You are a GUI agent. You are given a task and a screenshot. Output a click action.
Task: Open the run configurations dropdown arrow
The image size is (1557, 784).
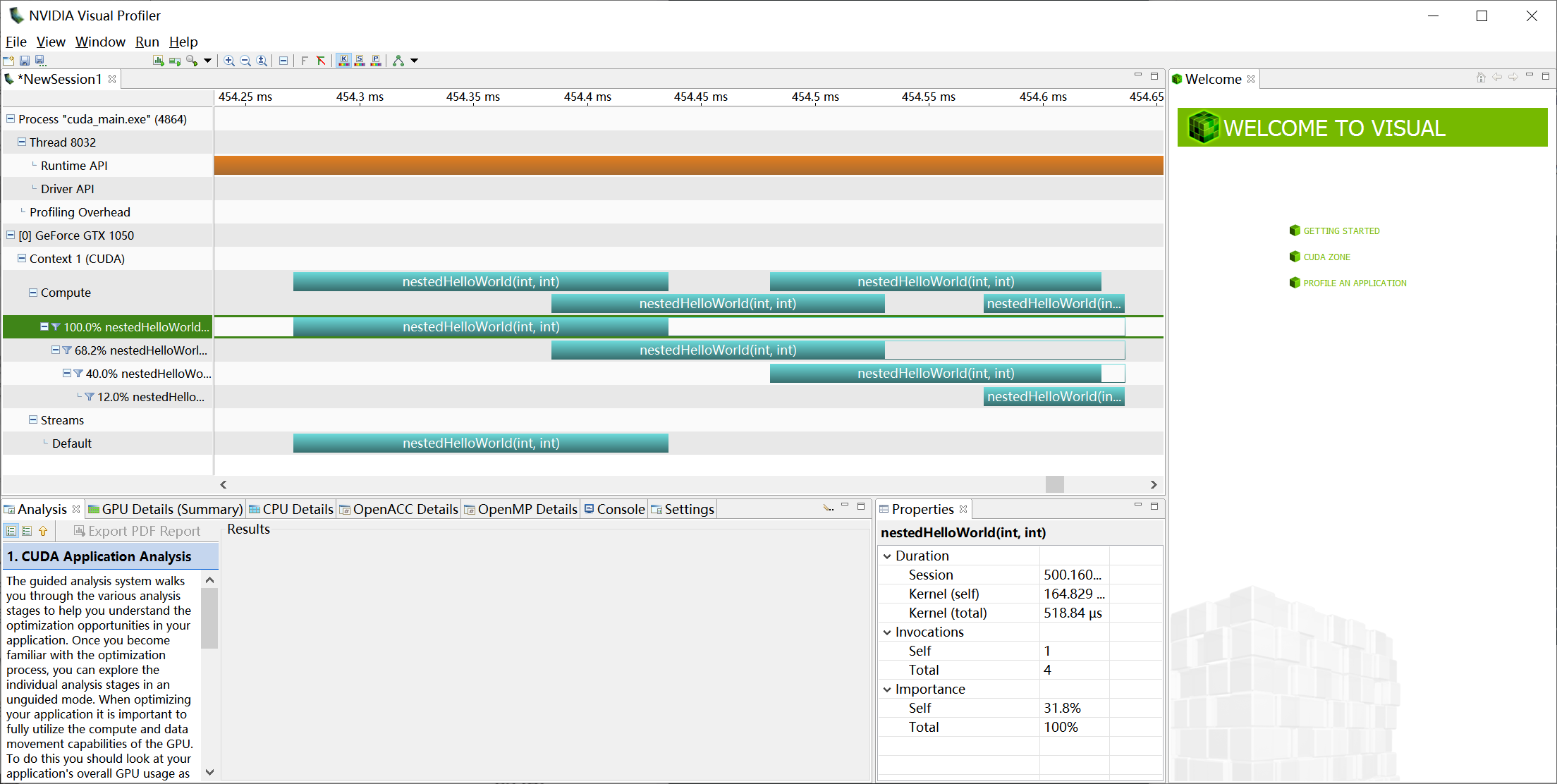tap(207, 61)
